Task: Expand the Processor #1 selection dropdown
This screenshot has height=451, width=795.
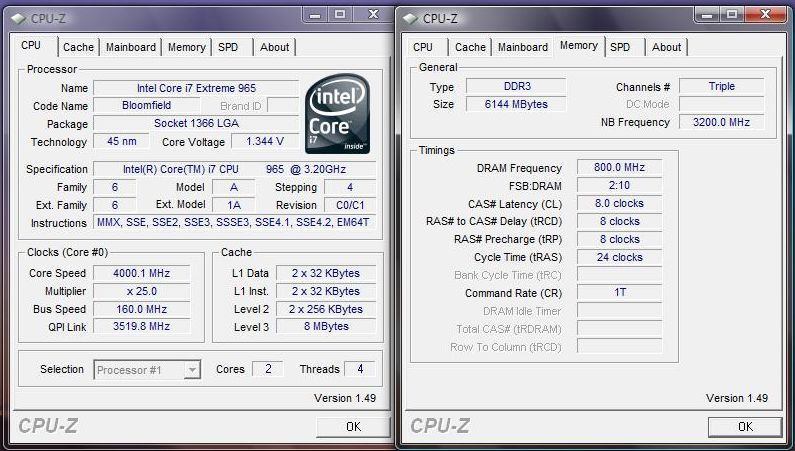Action: (x=192, y=370)
